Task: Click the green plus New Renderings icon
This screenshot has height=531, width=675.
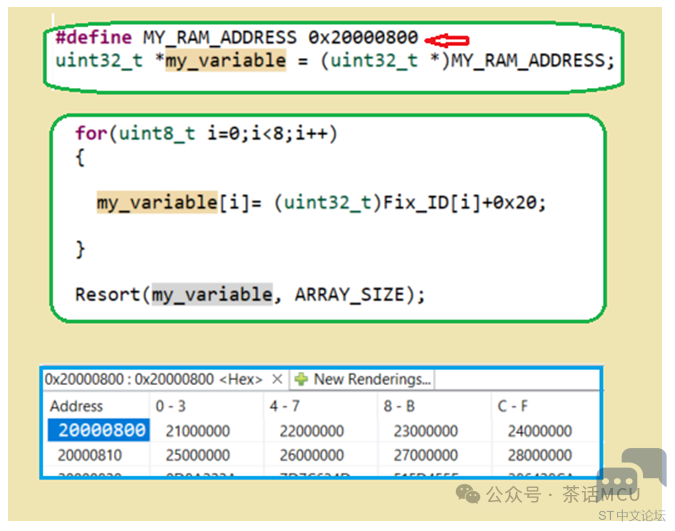Action: [x=302, y=380]
